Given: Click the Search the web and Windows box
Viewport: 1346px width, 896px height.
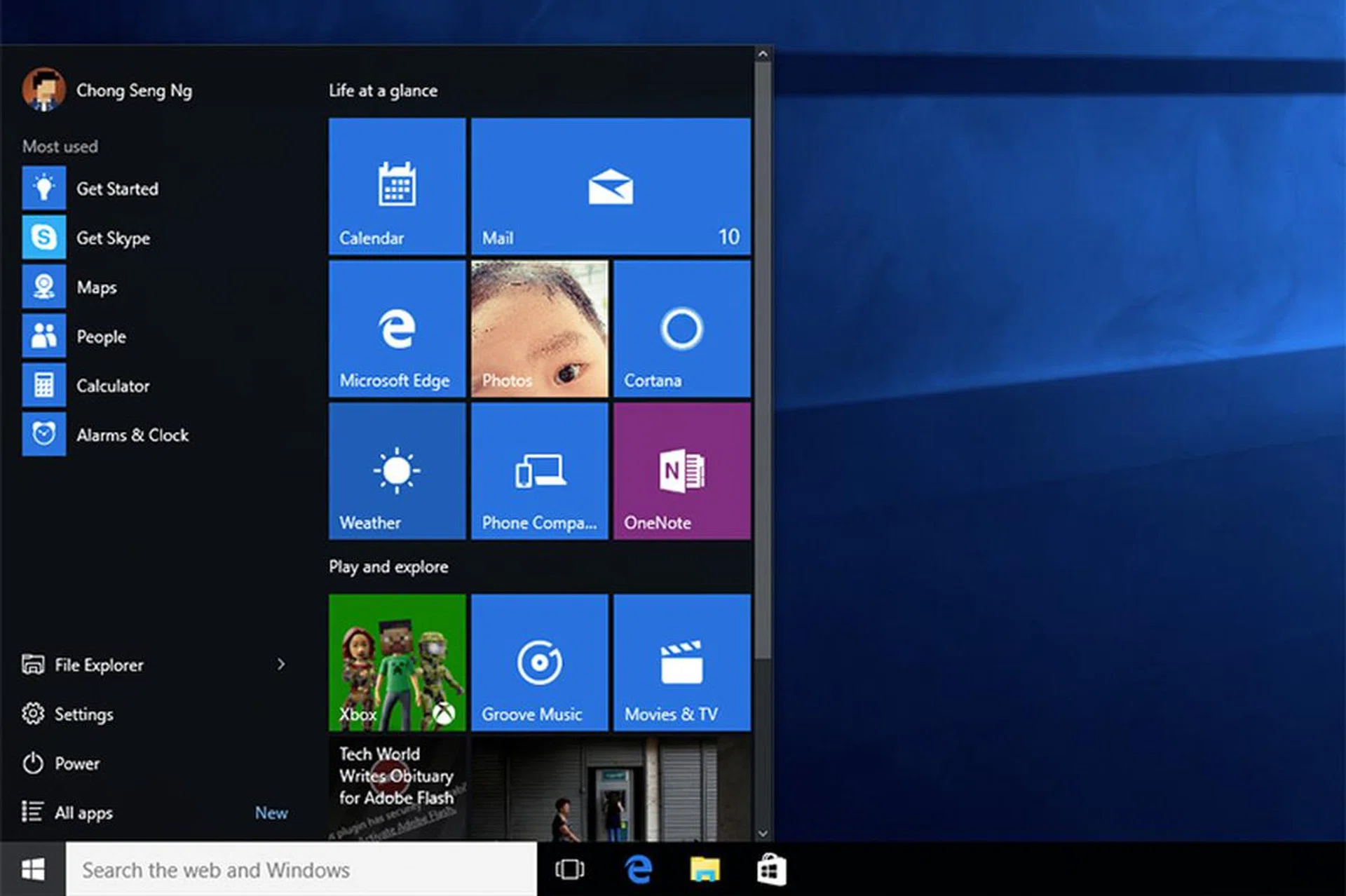Looking at the screenshot, I should (301, 870).
